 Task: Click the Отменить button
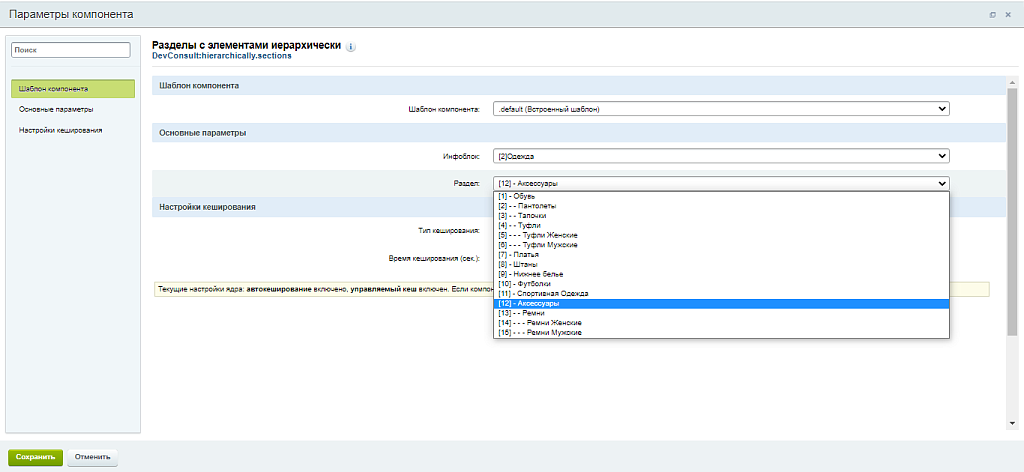(92, 457)
